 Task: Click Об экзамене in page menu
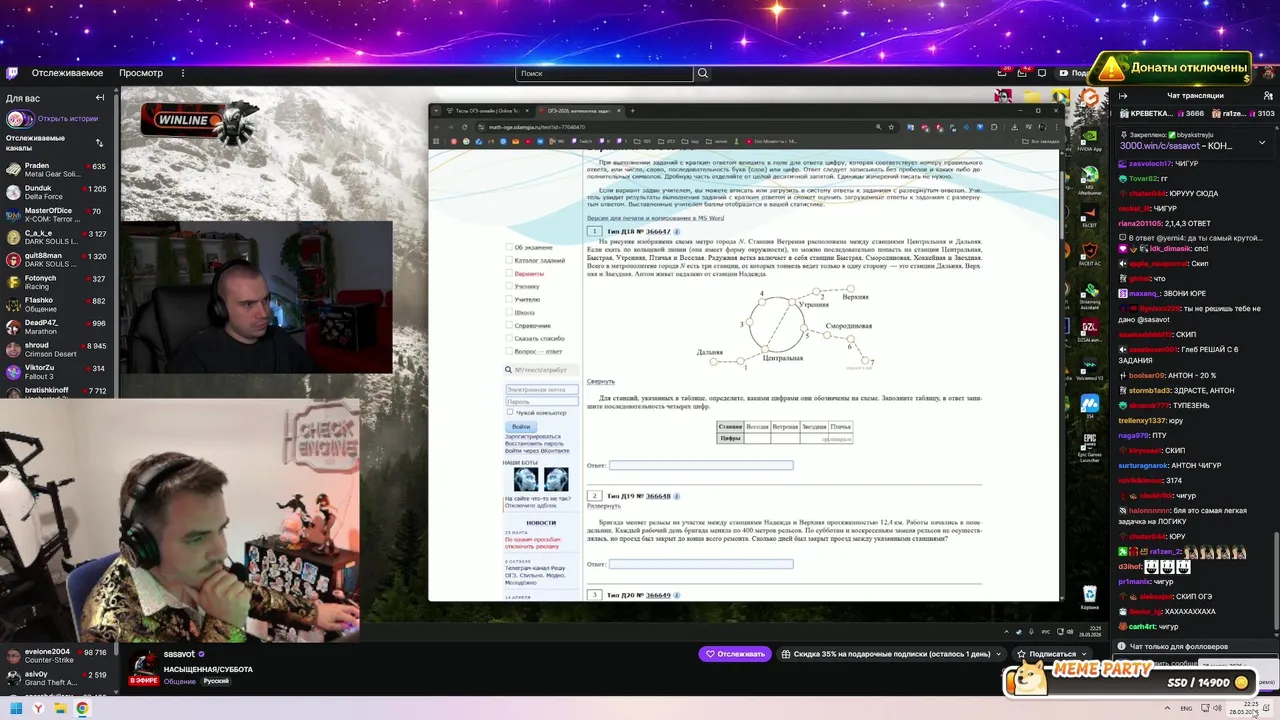[533, 247]
